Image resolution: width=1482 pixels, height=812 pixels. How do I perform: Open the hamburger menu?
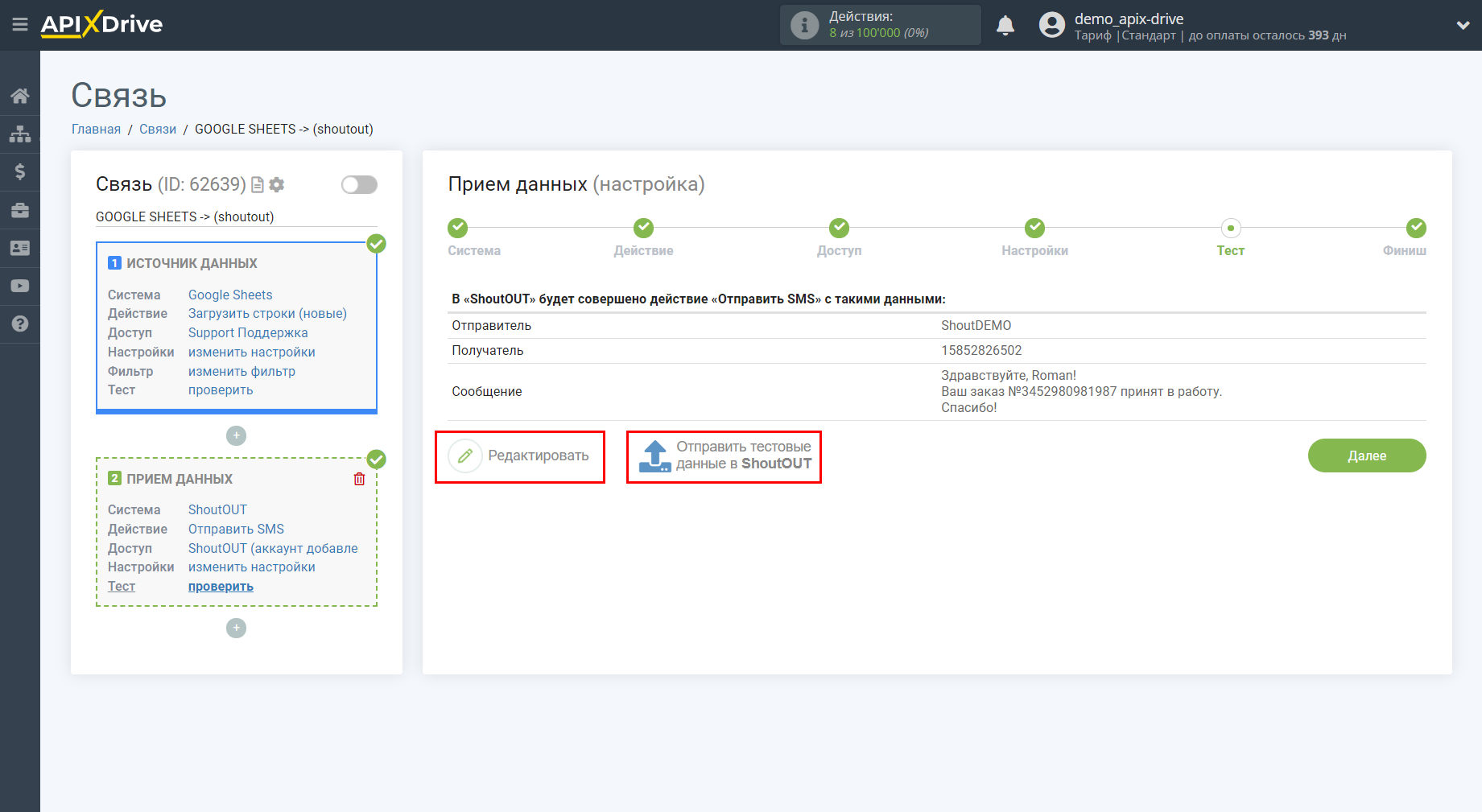tap(20, 25)
